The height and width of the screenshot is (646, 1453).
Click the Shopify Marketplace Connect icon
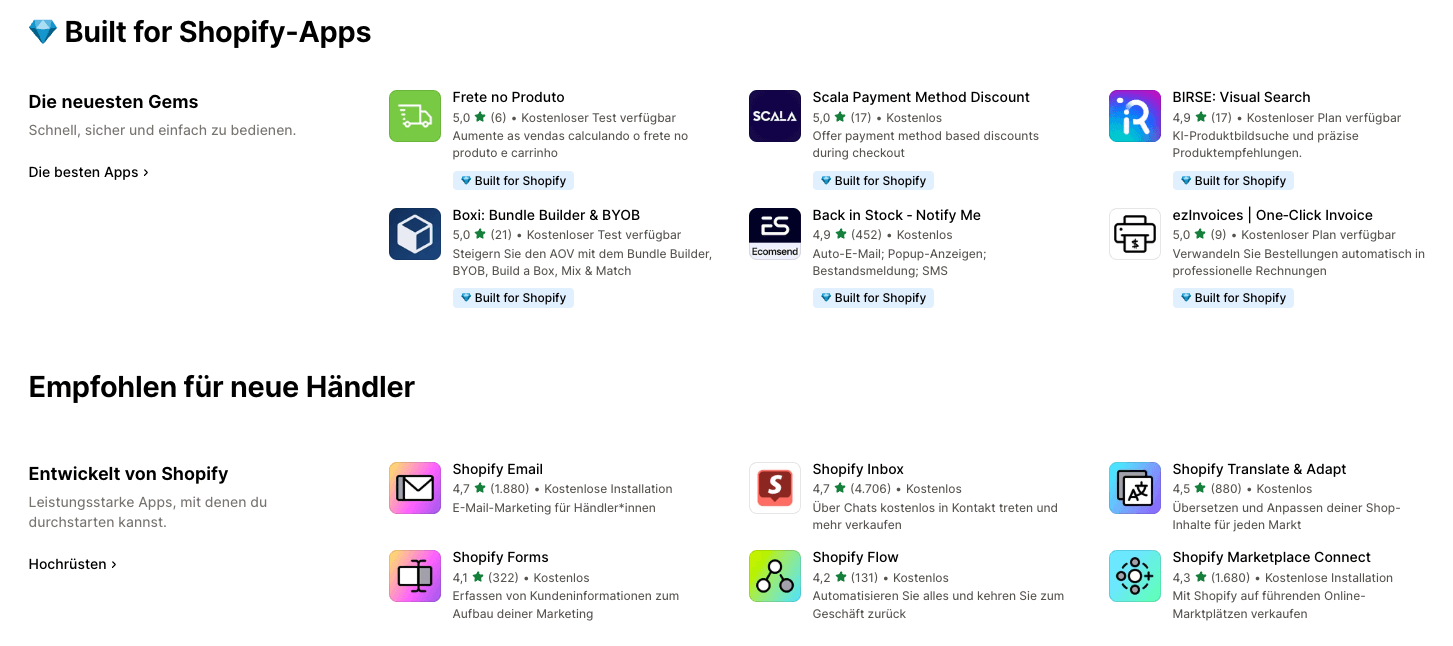pos(1135,576)
